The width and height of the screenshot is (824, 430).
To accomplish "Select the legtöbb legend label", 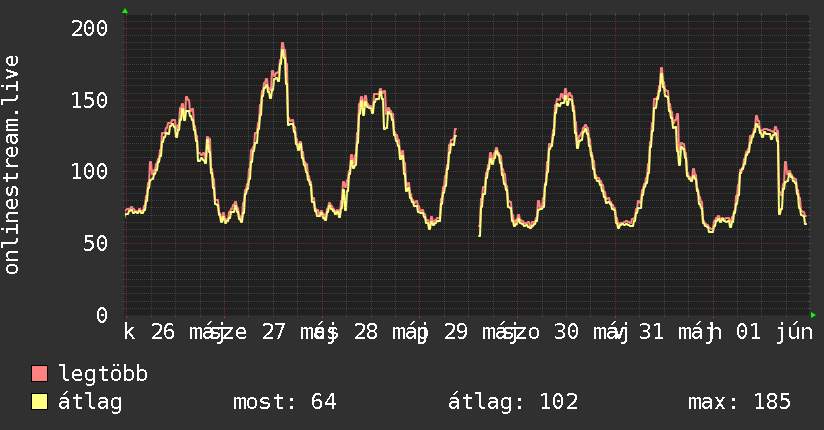I will (x=103, y=374).
